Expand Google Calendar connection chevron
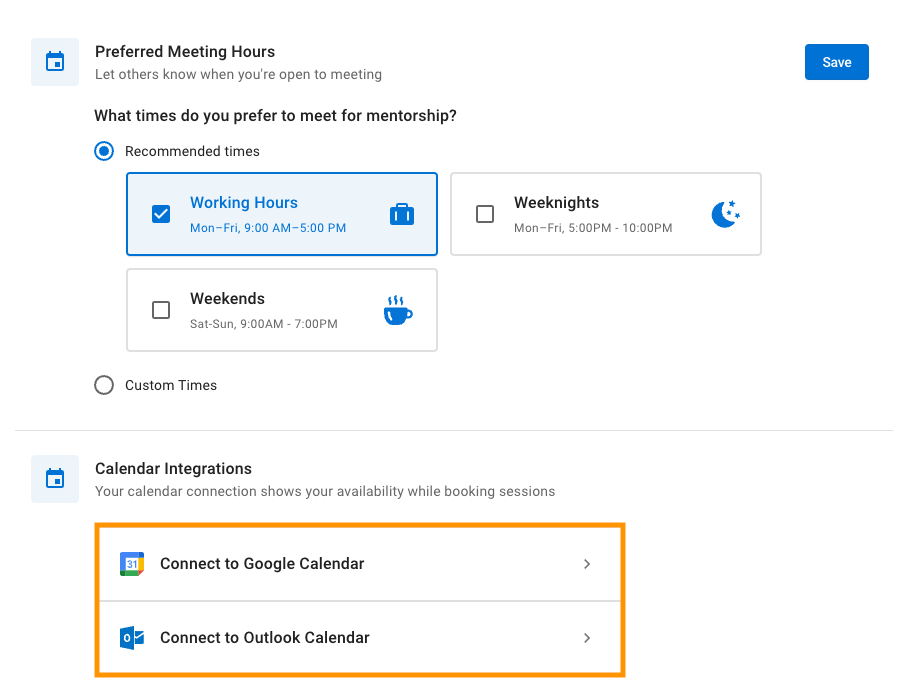 [x=587, y=564]
